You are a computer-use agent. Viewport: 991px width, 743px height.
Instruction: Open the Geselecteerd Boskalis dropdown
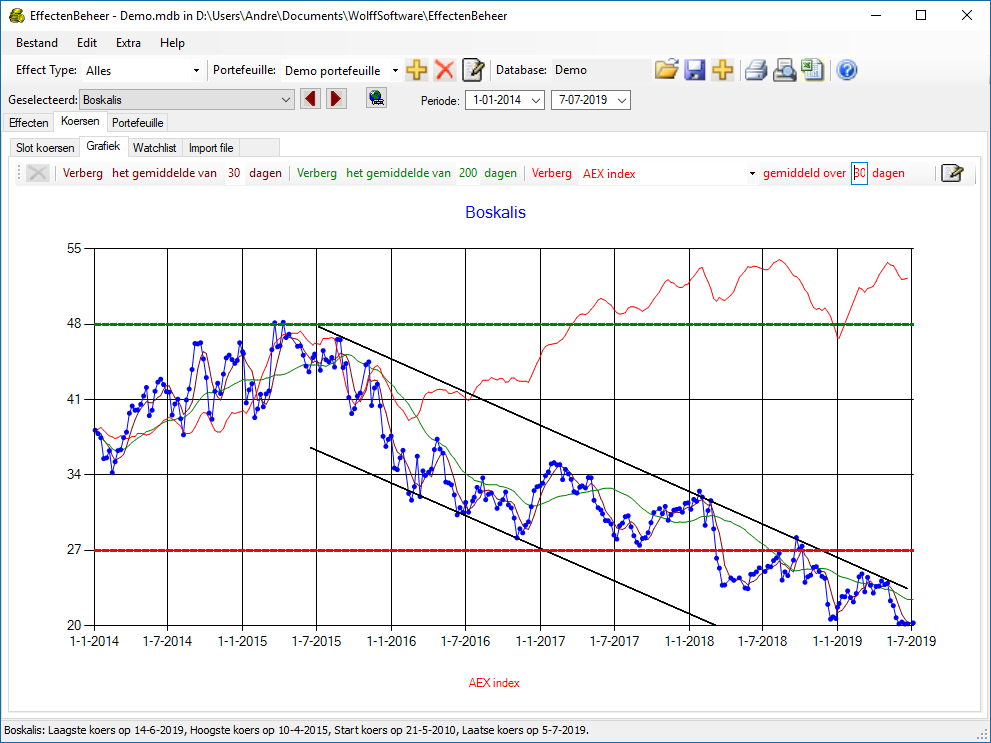pos(286,100)
